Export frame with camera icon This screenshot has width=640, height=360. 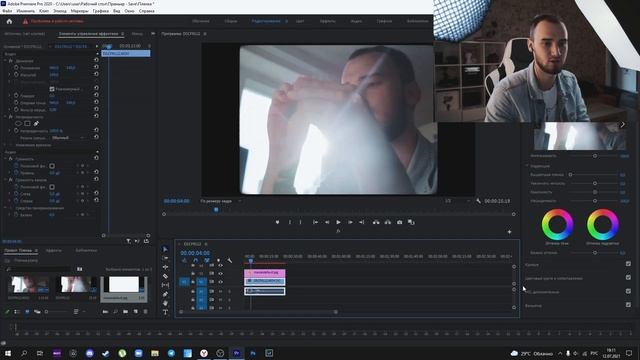pyautogui.click(x=400, y=222)
